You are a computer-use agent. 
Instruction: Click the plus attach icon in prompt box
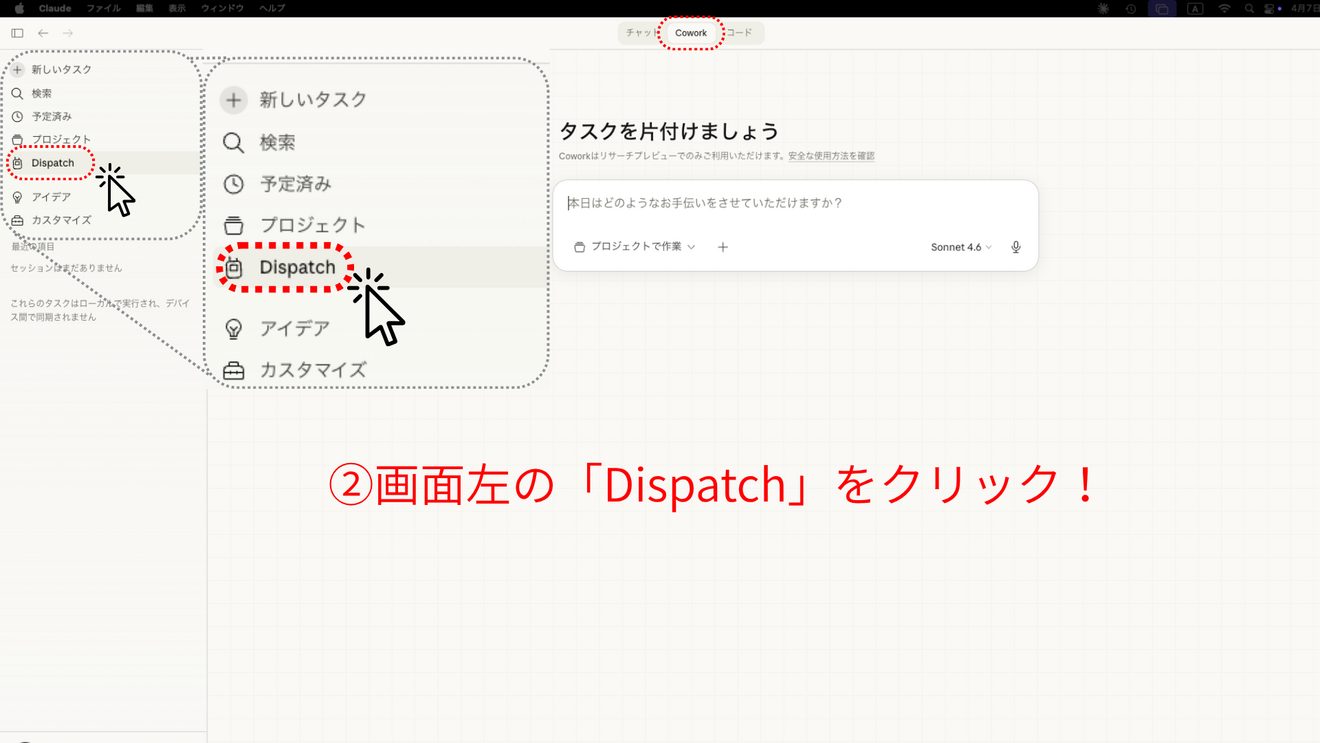click(x=723, y=247)
